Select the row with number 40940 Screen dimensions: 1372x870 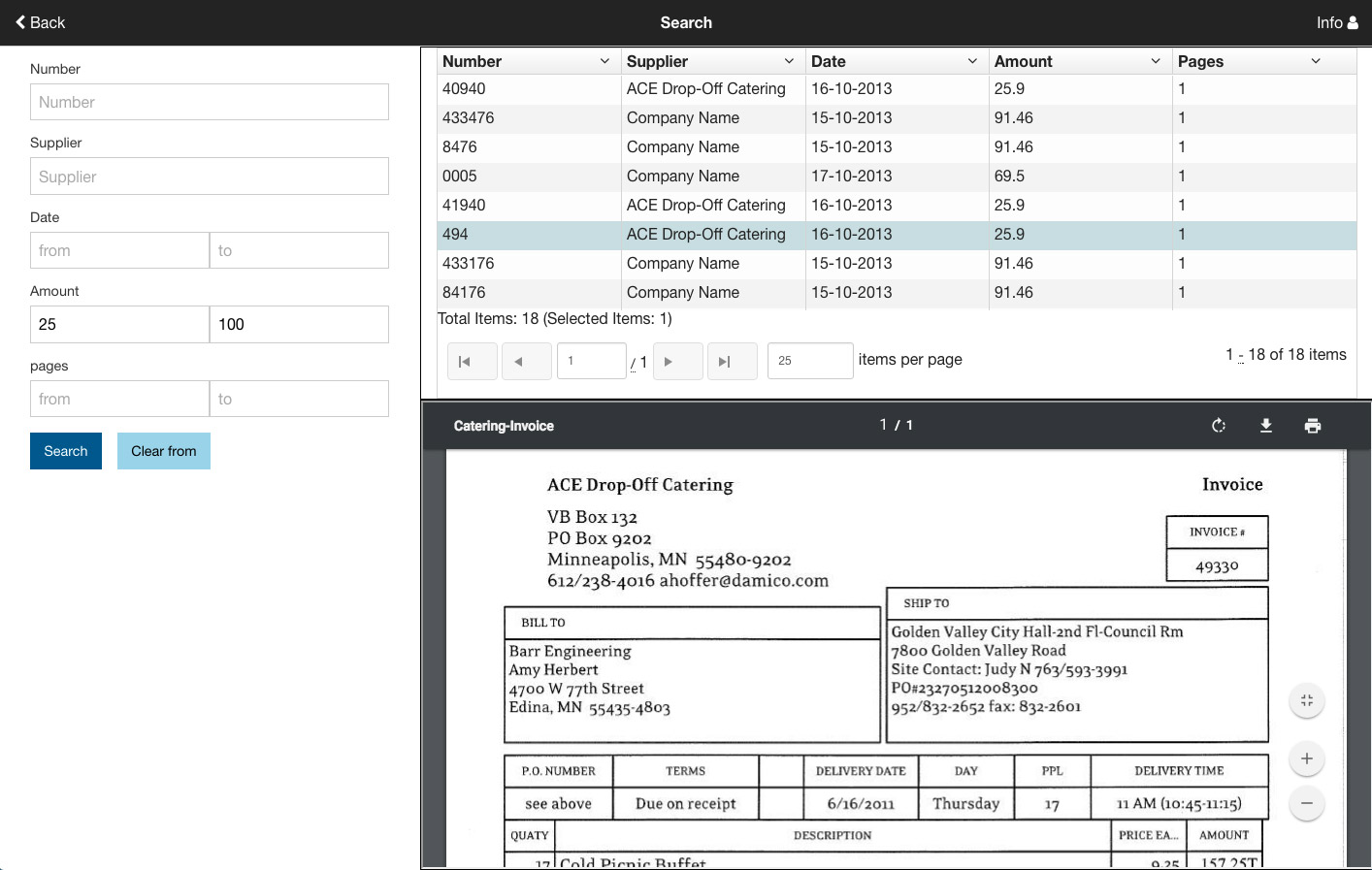tap(897, 89)
